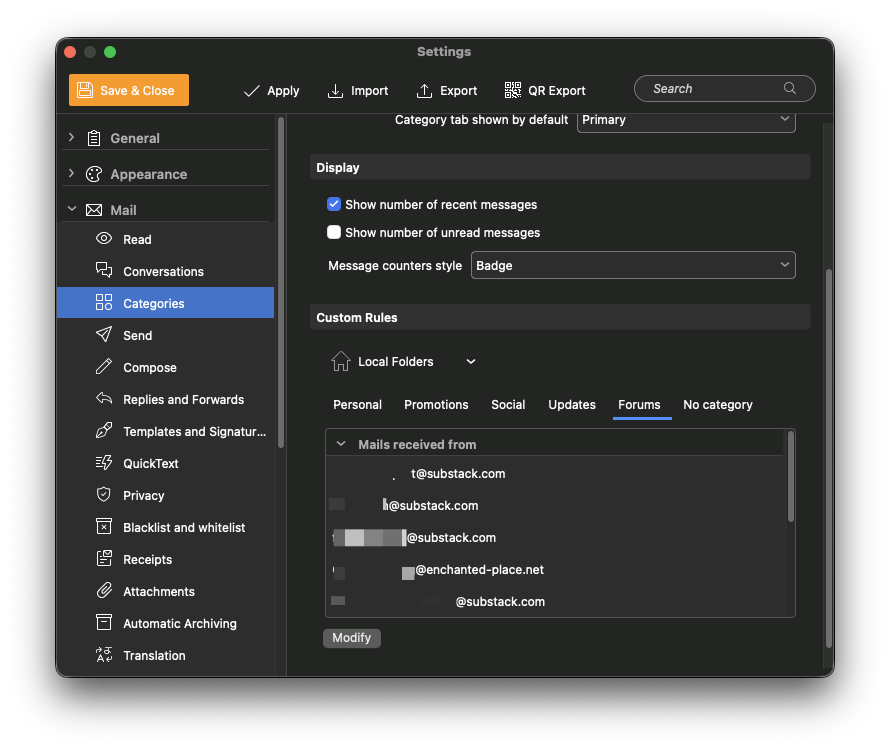The width and height of the screenshot is (890, 751).
Task: Open Privacy settings via the shield icon
Action: click(103, 495)
